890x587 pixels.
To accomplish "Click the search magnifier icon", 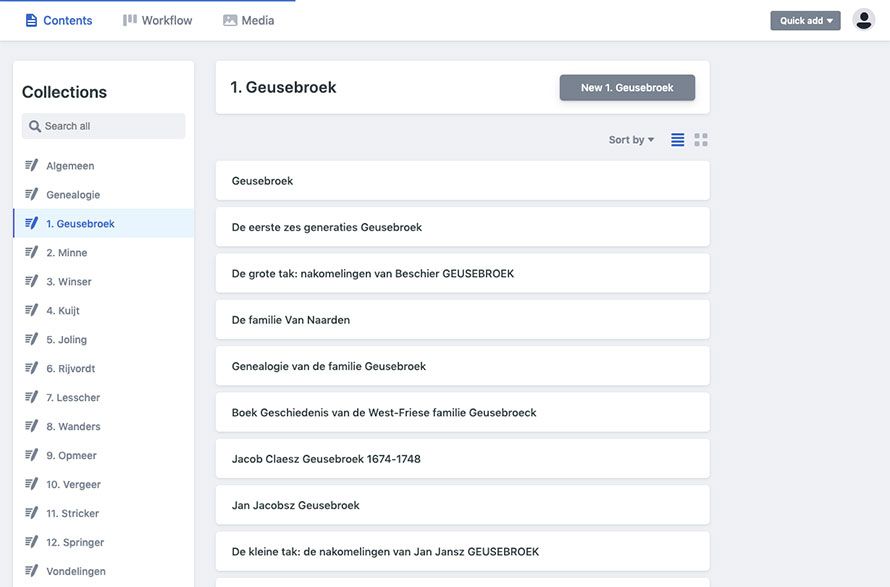I will point(35,126).
